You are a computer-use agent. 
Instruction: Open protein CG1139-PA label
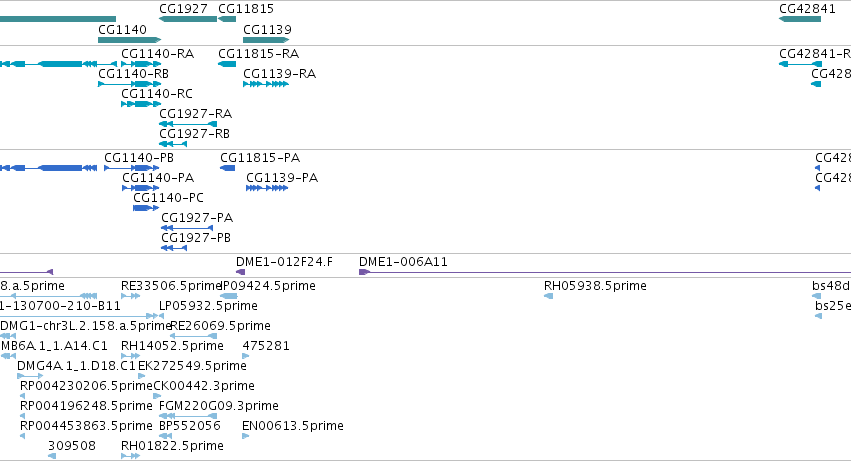click(x=282, y=178)
